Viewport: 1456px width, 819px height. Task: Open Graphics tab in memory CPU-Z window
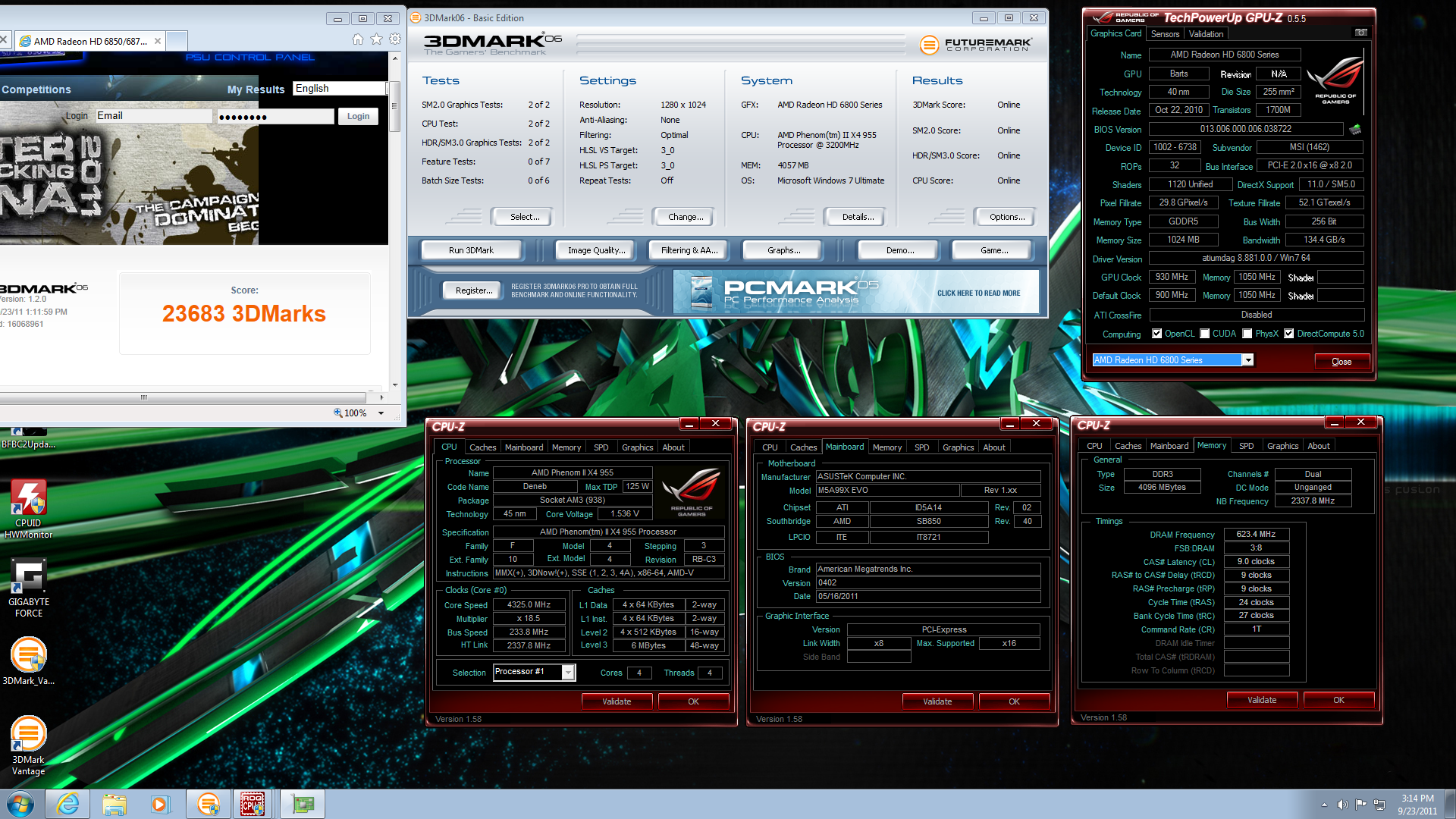tap(1282, 446)
